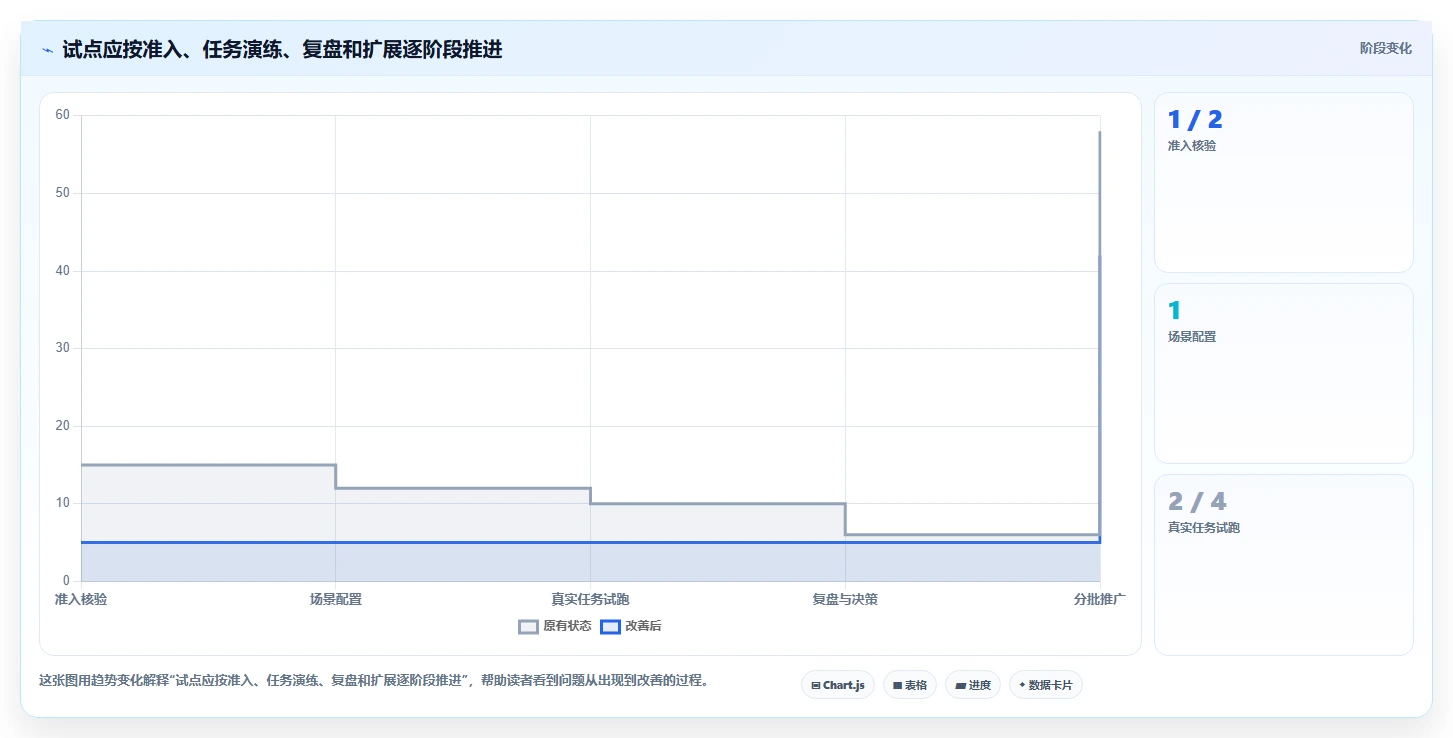Open the 准入核验 data card showing 1 / 2
1453x738 pixels.
1284,182
